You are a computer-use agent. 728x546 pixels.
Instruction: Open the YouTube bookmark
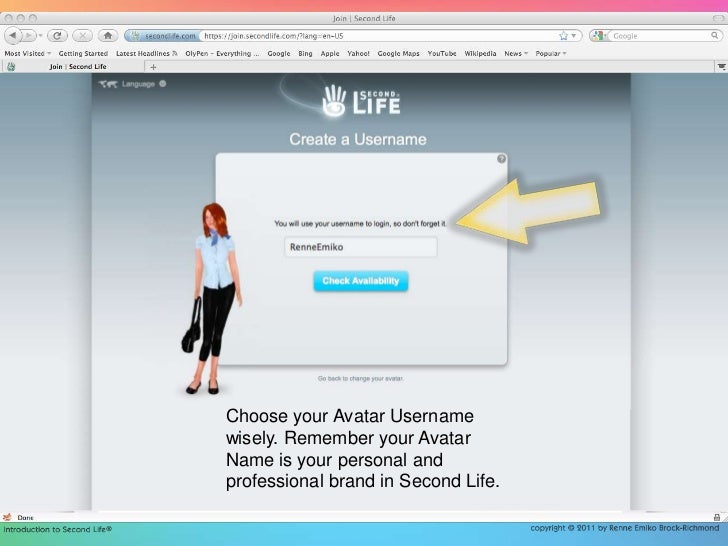click(x=442, y=53)
